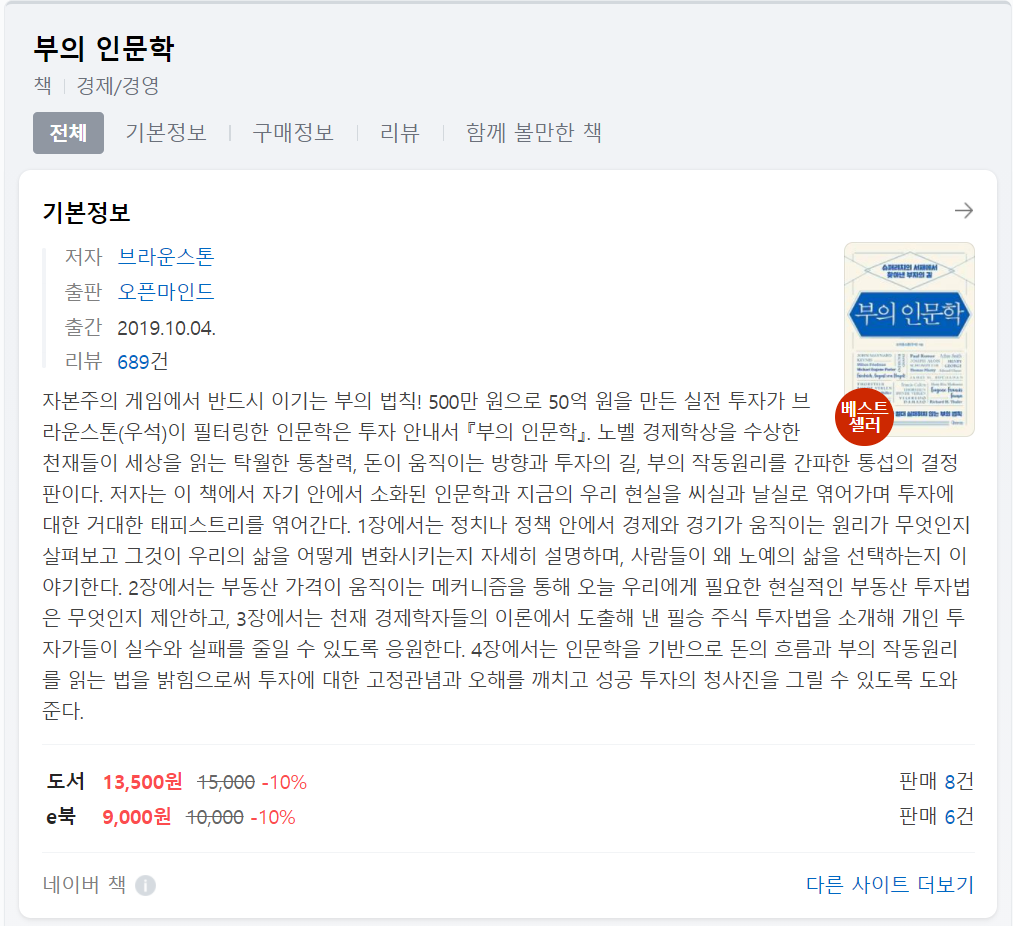Click the struck-through price 15,000
The image size is (1013, 926).
click(226, 783)
